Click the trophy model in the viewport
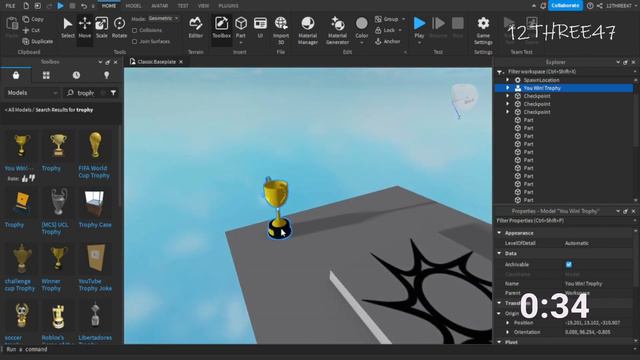640x360 pixels. (278, 208)
